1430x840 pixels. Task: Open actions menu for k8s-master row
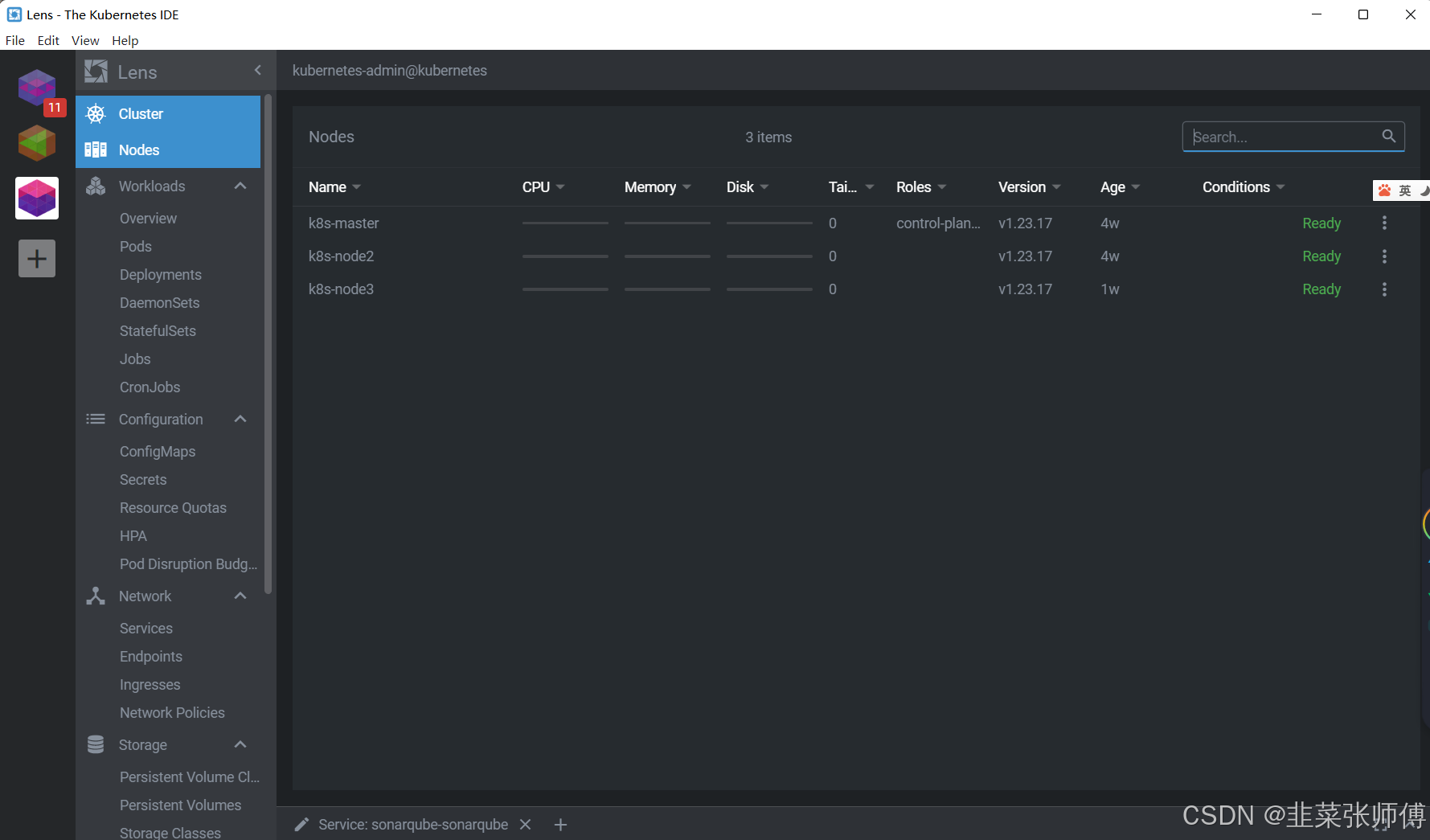[x=1384, y=223]
